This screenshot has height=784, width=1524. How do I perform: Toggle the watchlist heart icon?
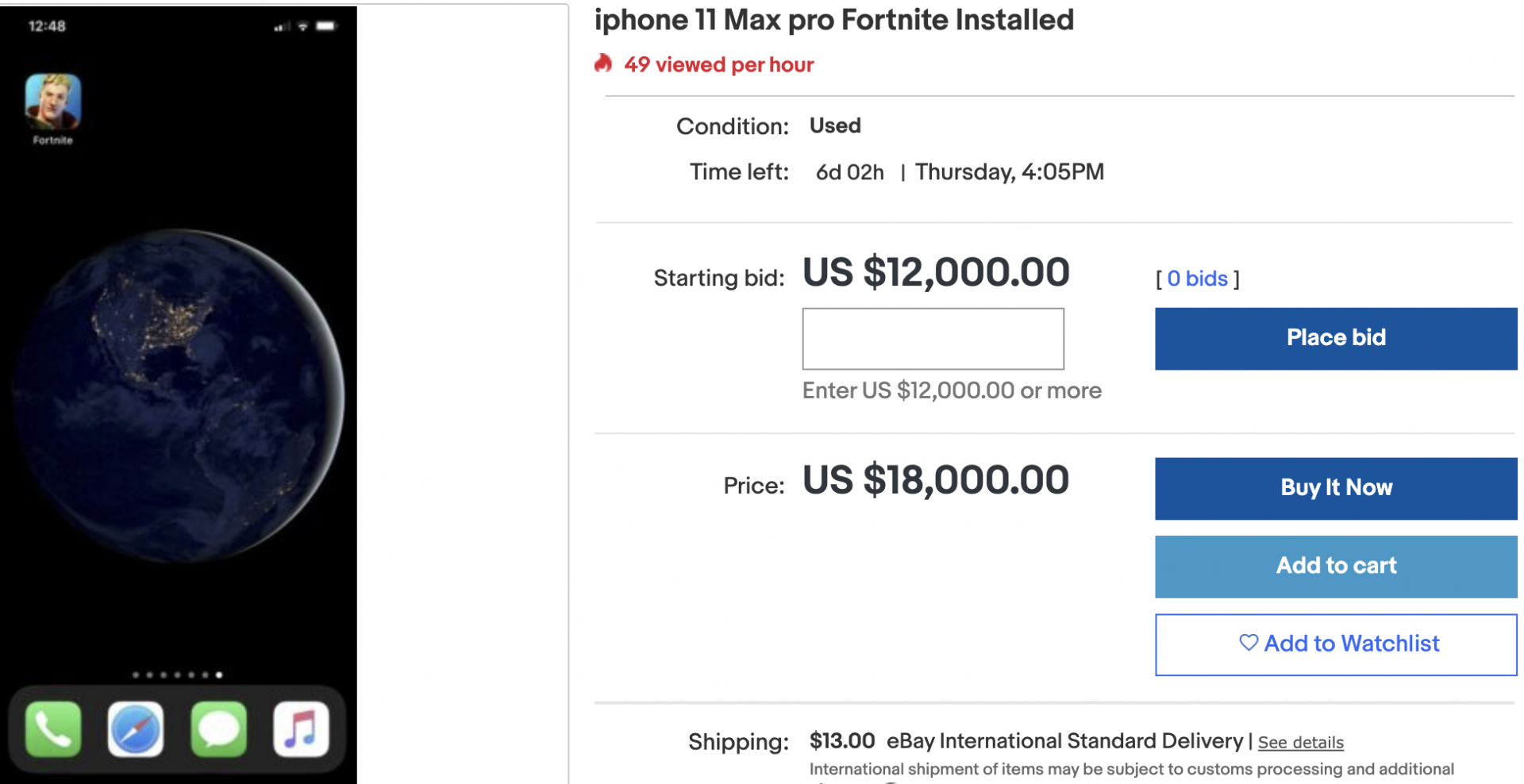[x=1249, y=644]
